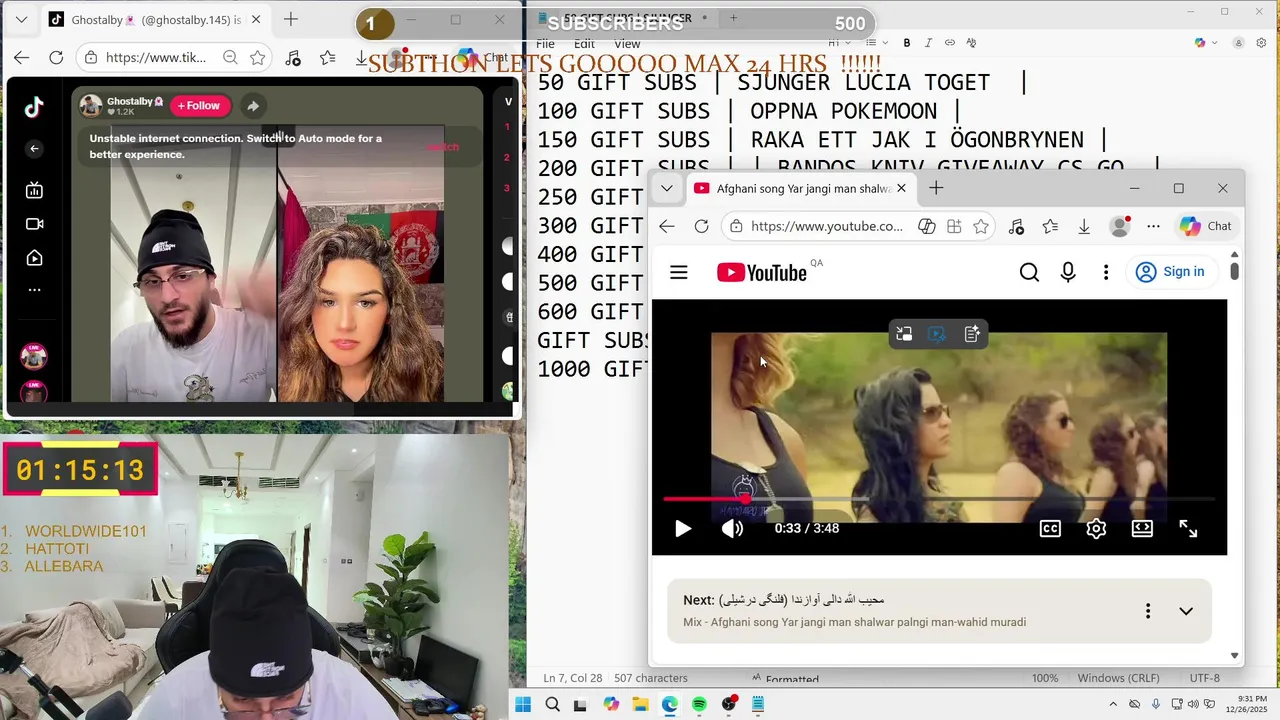1280x720 pixels.
Task: Insert link using Notepad toolbar icon
Action: coord(950,43)
